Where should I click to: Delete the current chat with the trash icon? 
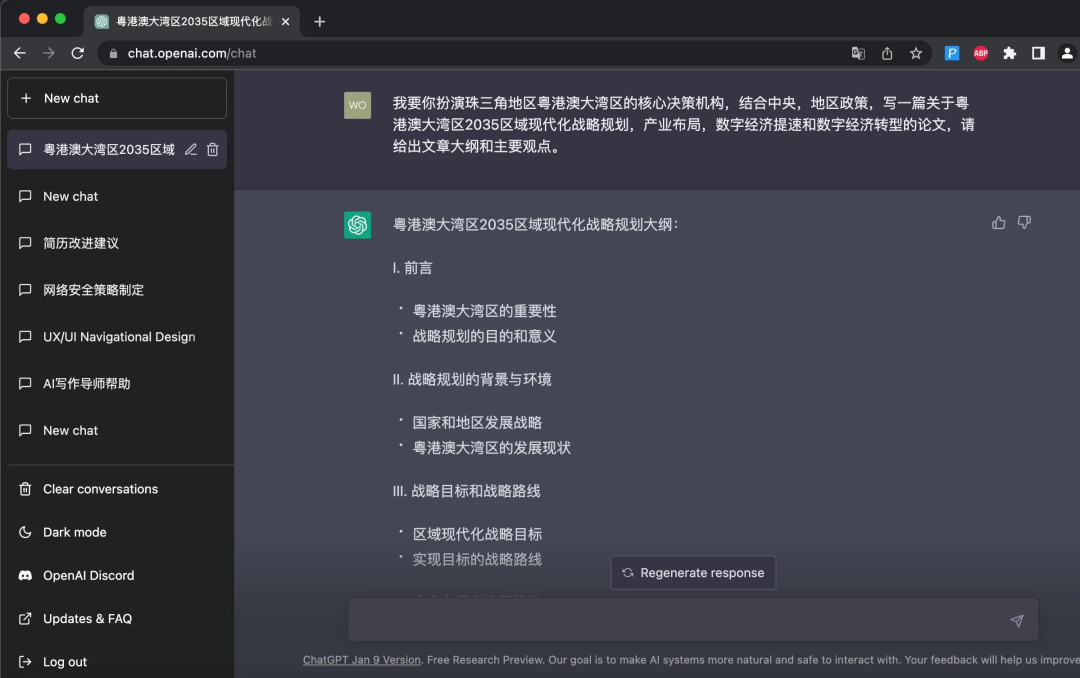212,150
